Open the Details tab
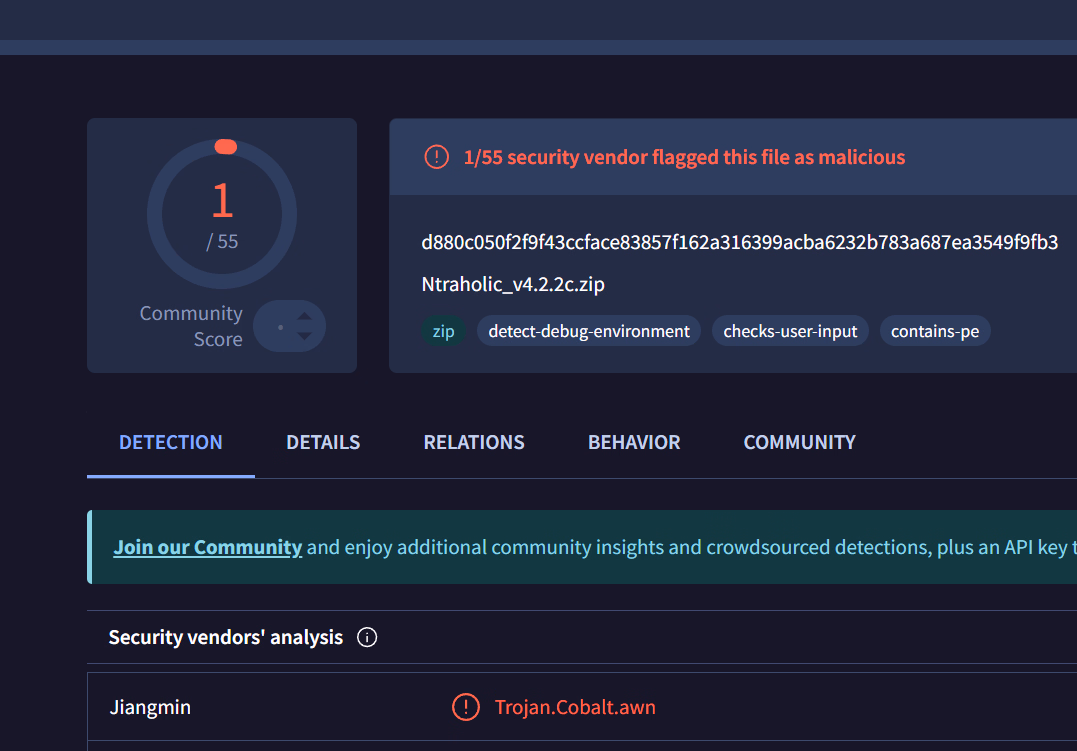The image size is (1077, 751). [323, 442]
